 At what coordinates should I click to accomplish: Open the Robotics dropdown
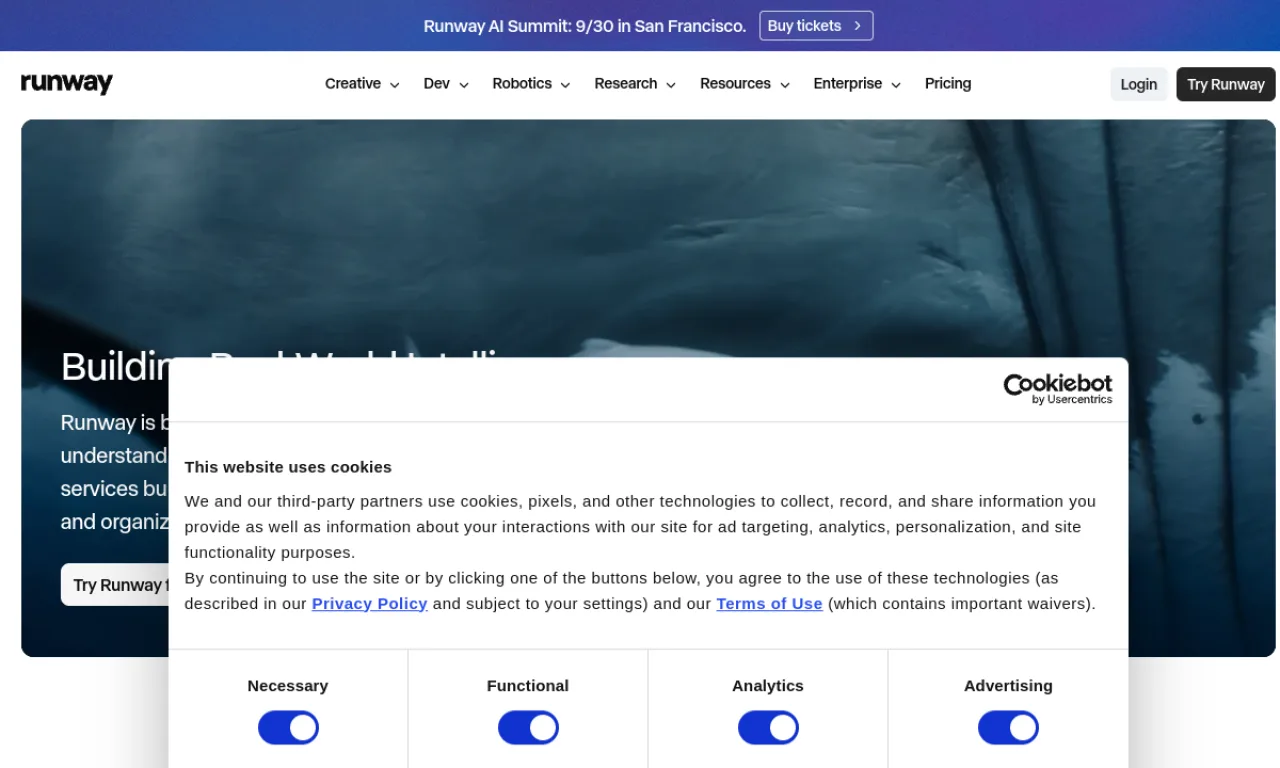point(531,84)
